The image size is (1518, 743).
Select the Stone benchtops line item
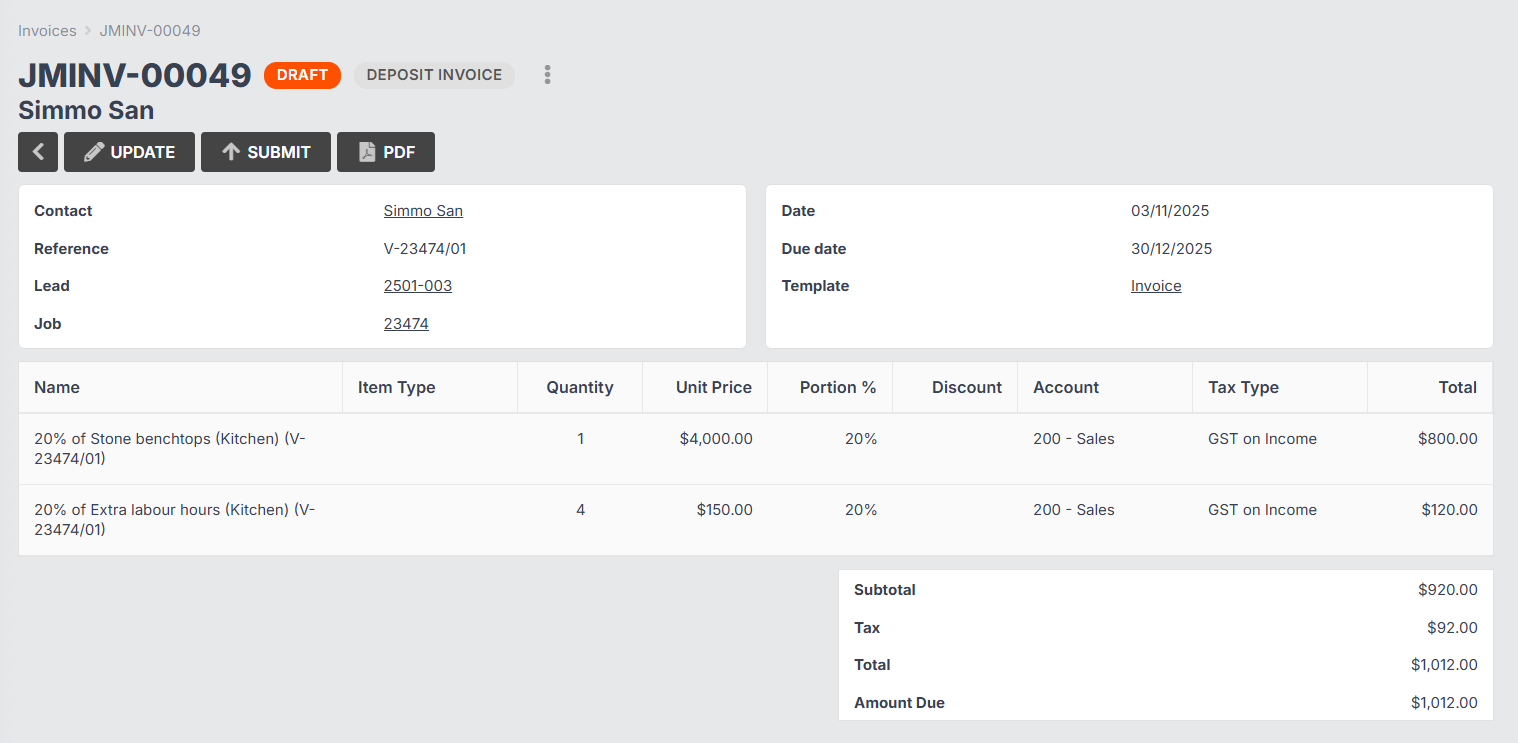click(169, 448)
